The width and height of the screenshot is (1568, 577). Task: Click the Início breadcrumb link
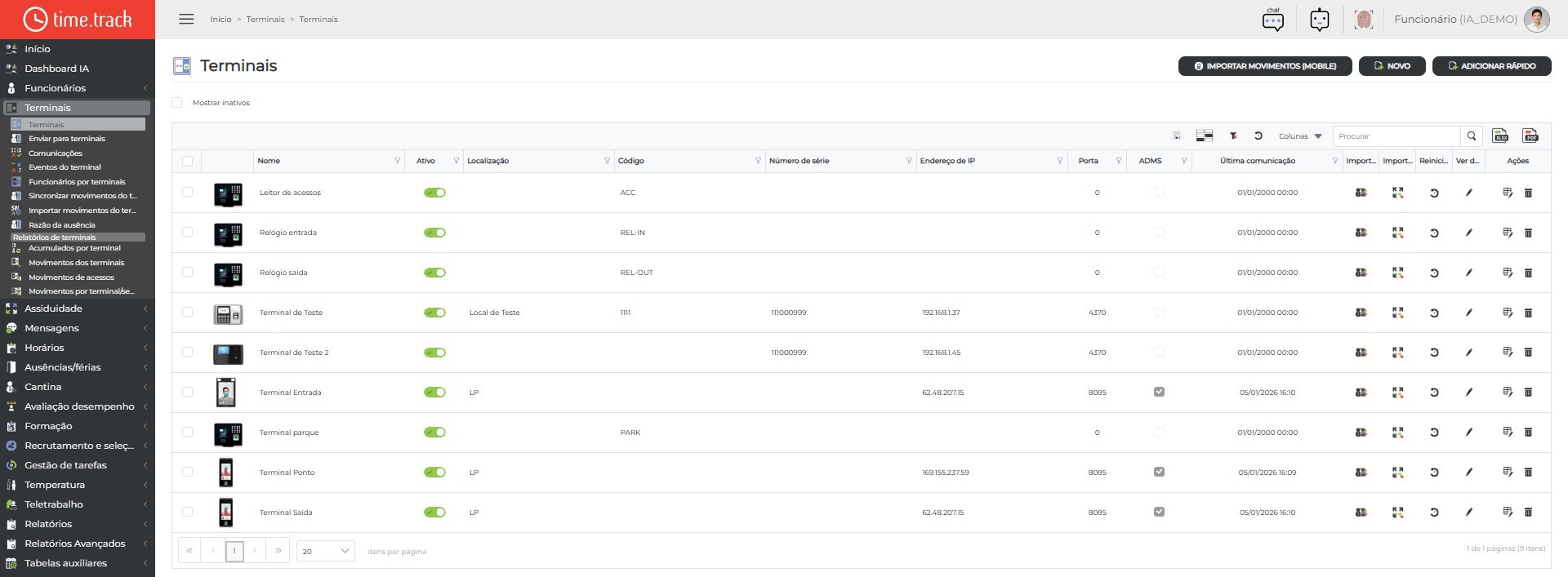tap(220, 20)
